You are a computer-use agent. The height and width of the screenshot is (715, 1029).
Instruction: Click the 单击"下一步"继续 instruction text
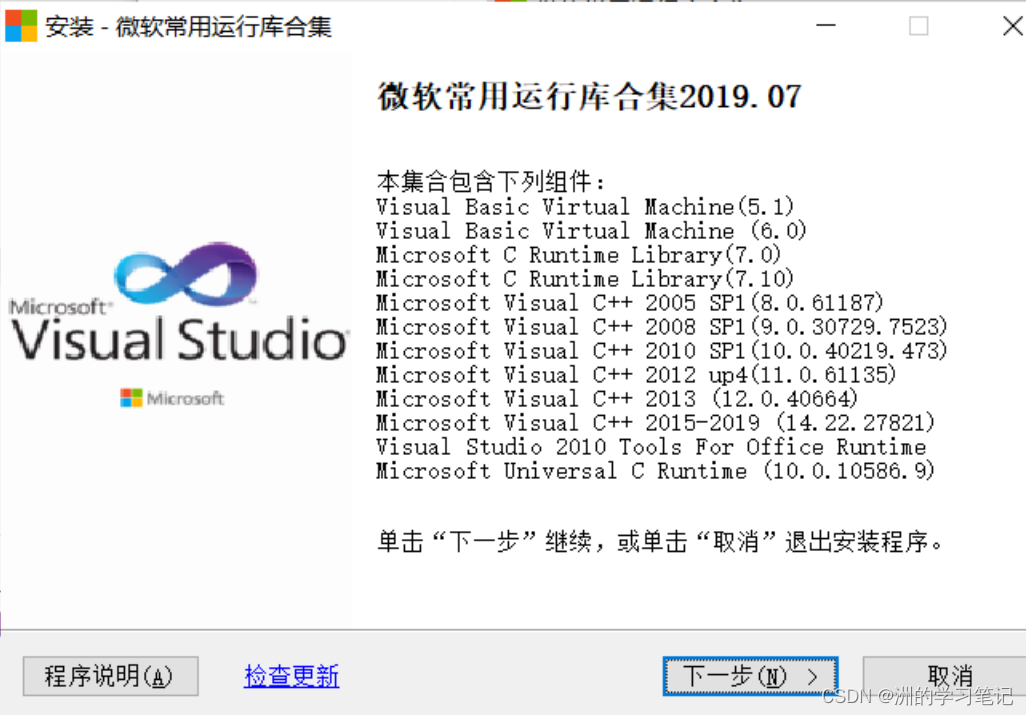tap(660, 542)
